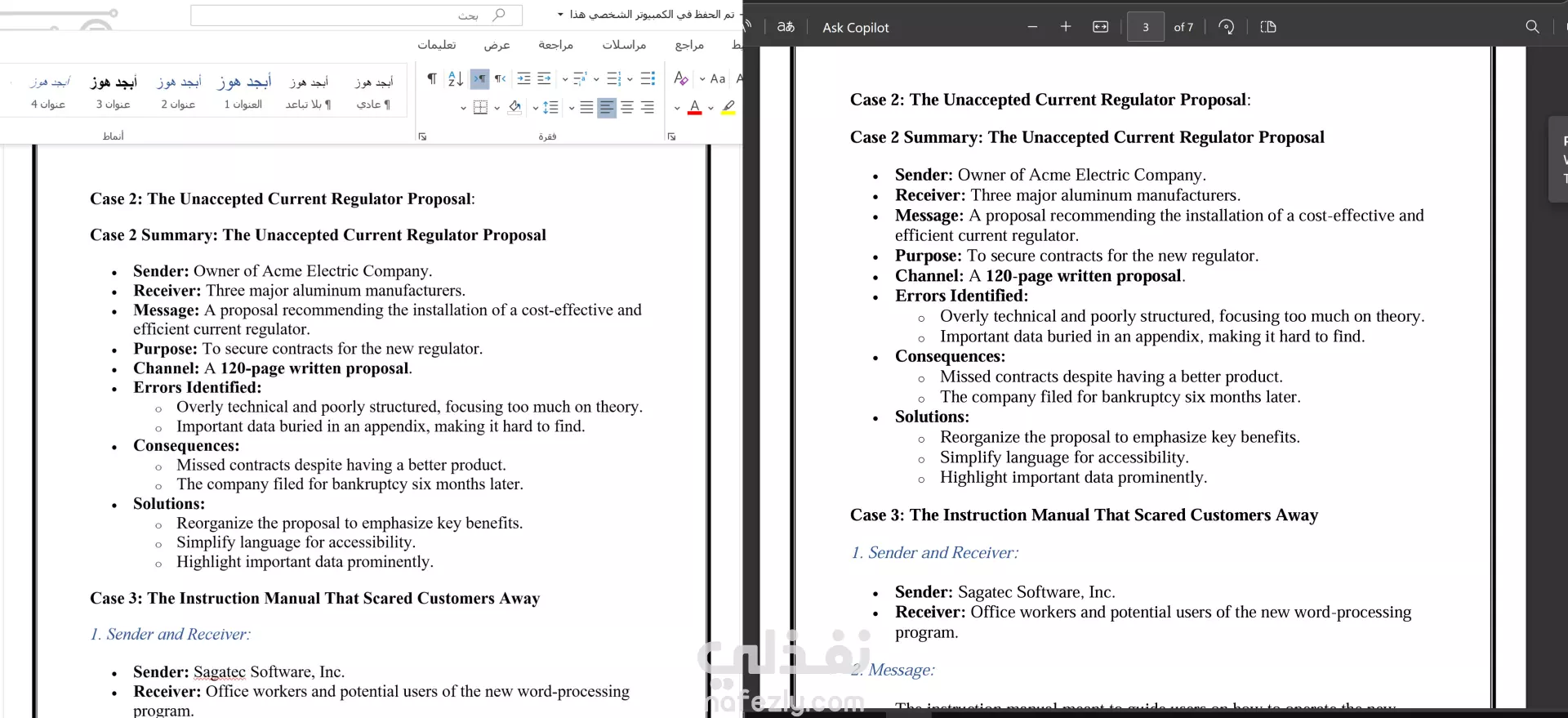Toggle align left paragraph button

click(607, 107)
